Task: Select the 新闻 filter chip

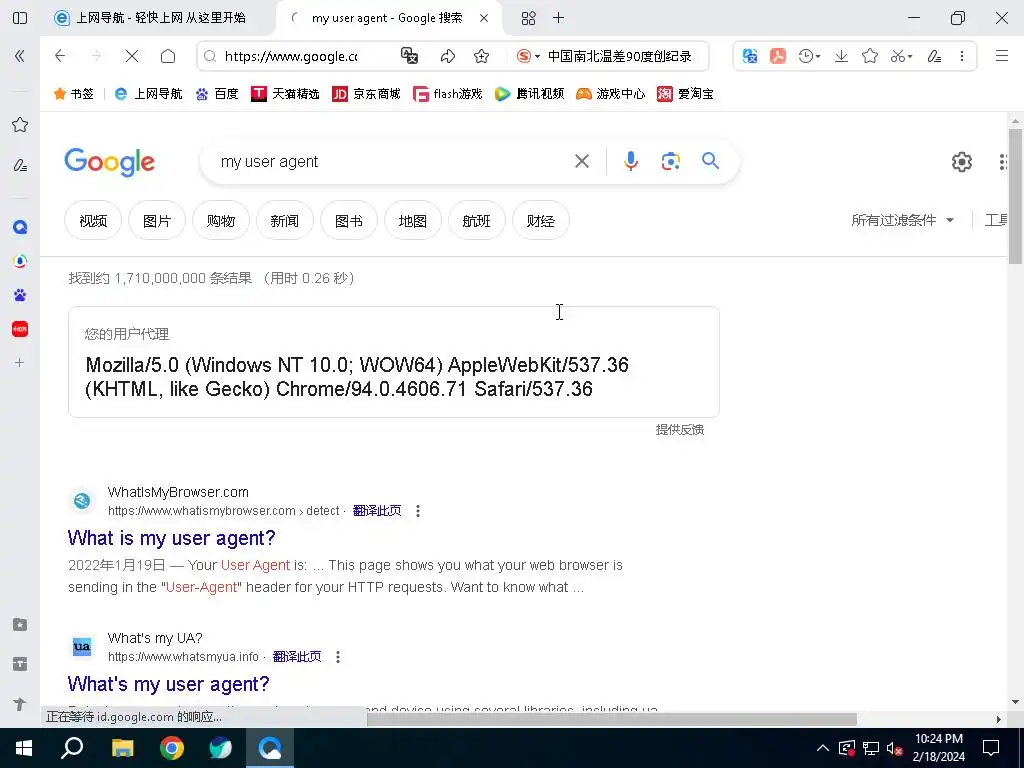Action: coord(285,221)
